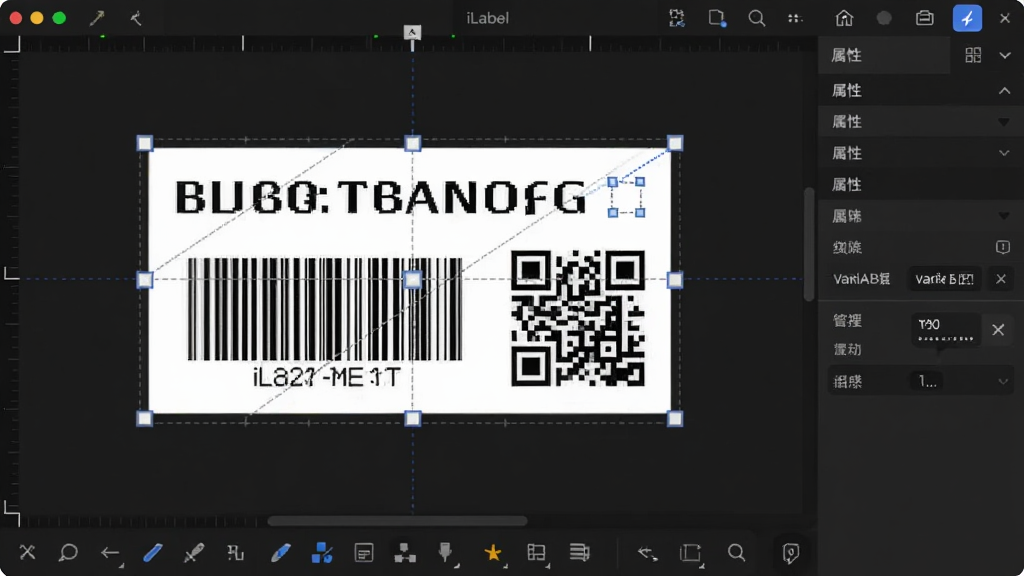This screenshot has height=576, width=1024.
Task: Click the text lines list icon
Action: point(579,552)
